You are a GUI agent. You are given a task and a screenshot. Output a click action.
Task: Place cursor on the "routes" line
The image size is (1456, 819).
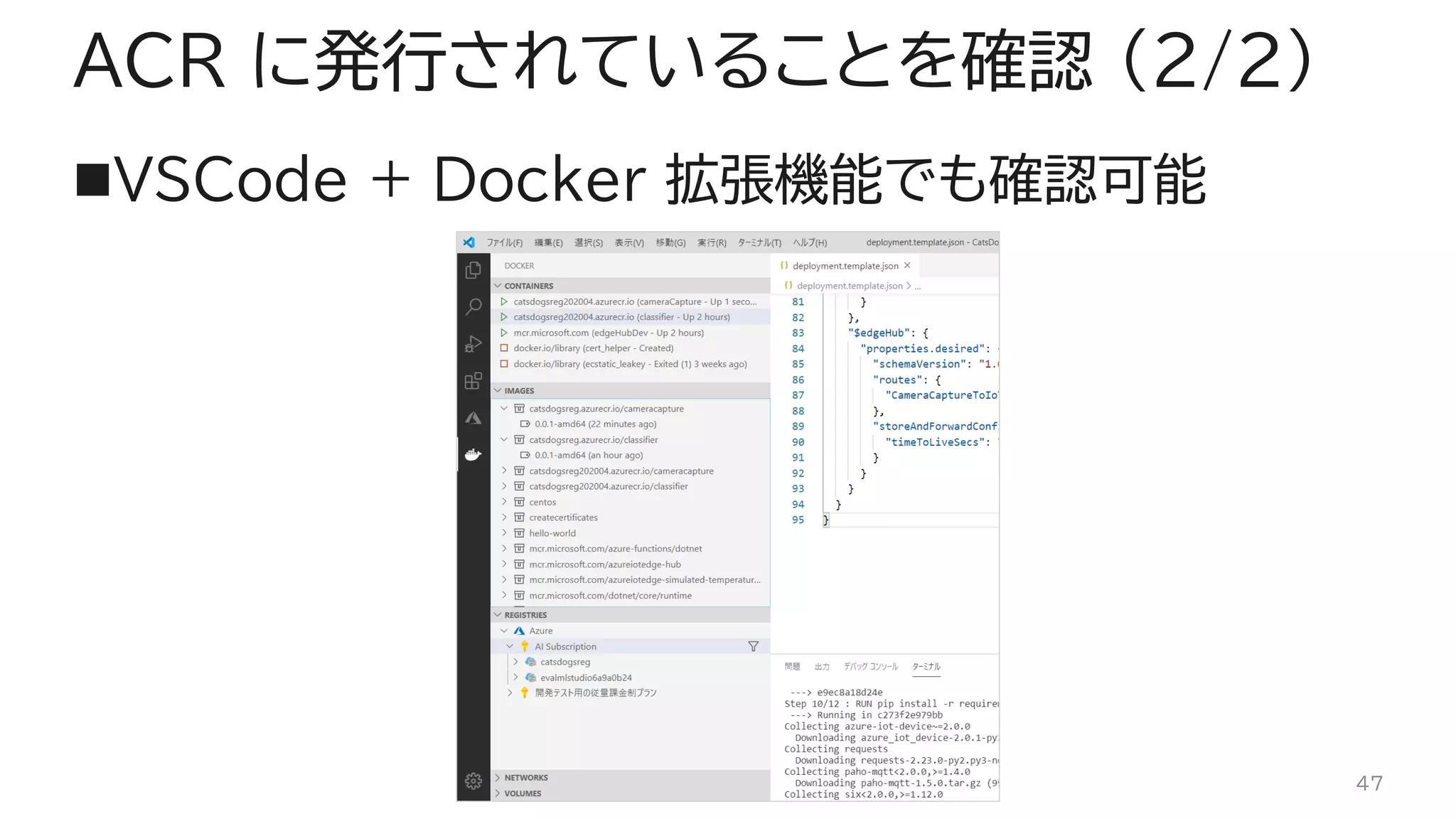pyautogui.click(x=906, y=380)
